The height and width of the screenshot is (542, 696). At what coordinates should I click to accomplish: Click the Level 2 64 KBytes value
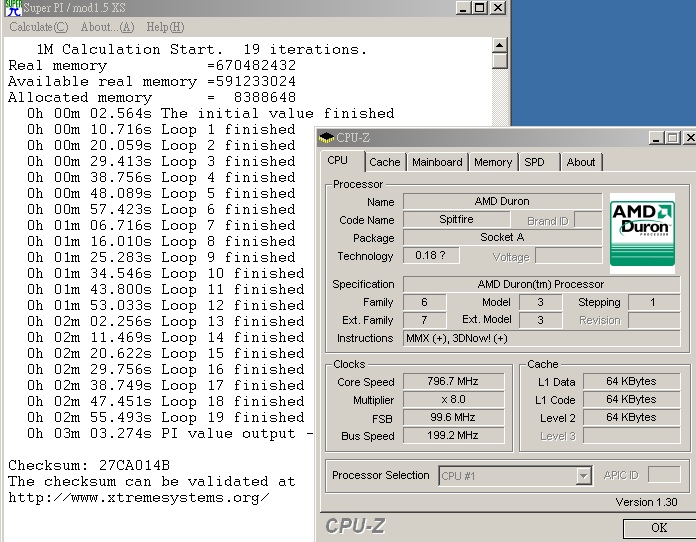631,418
